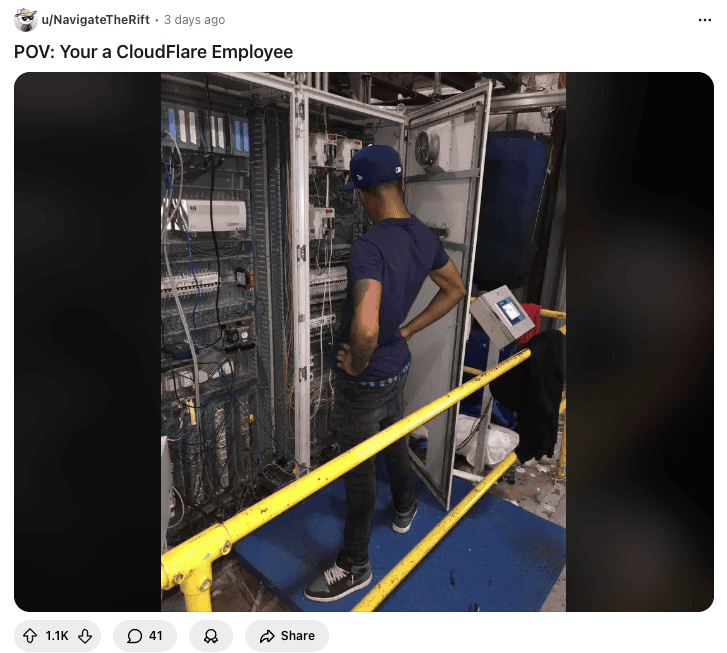Give an award using the award icon

point(211,635)
